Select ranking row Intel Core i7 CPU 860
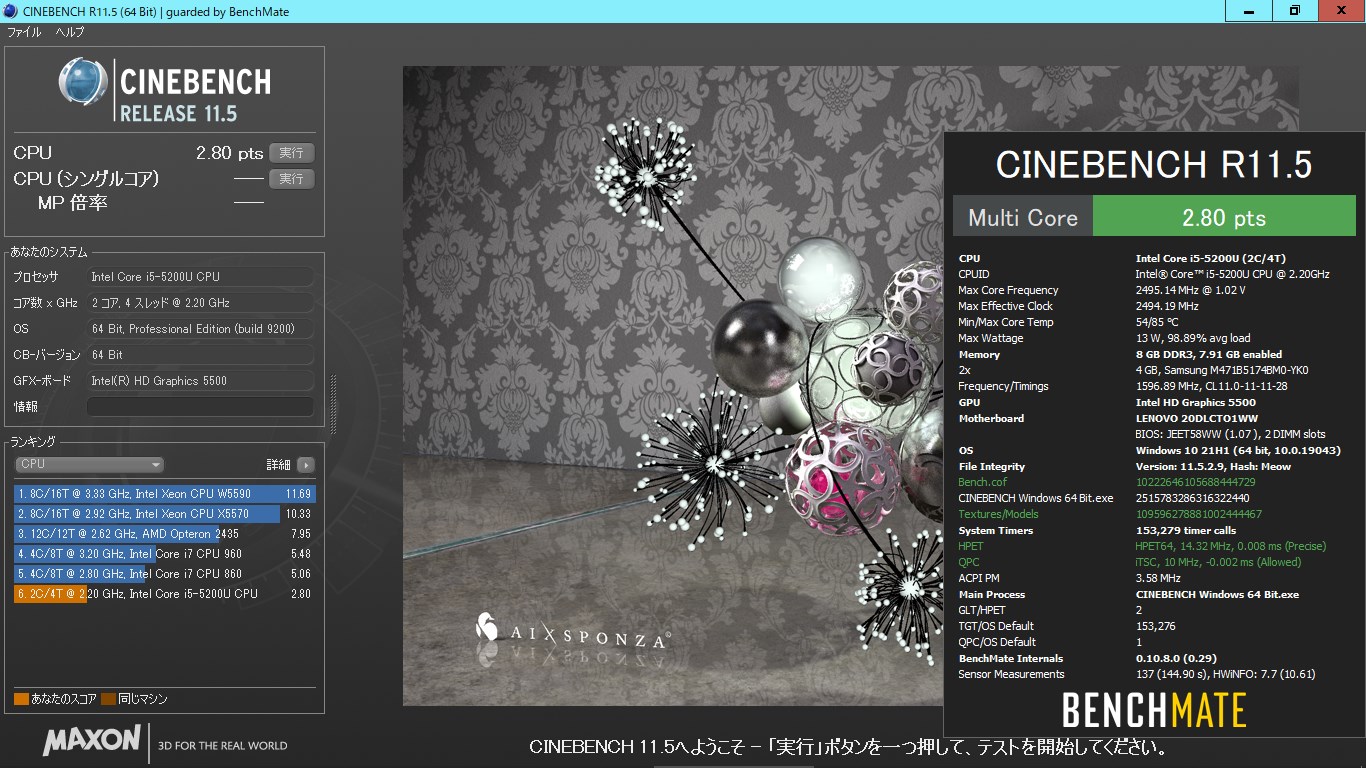 point(164,574)
